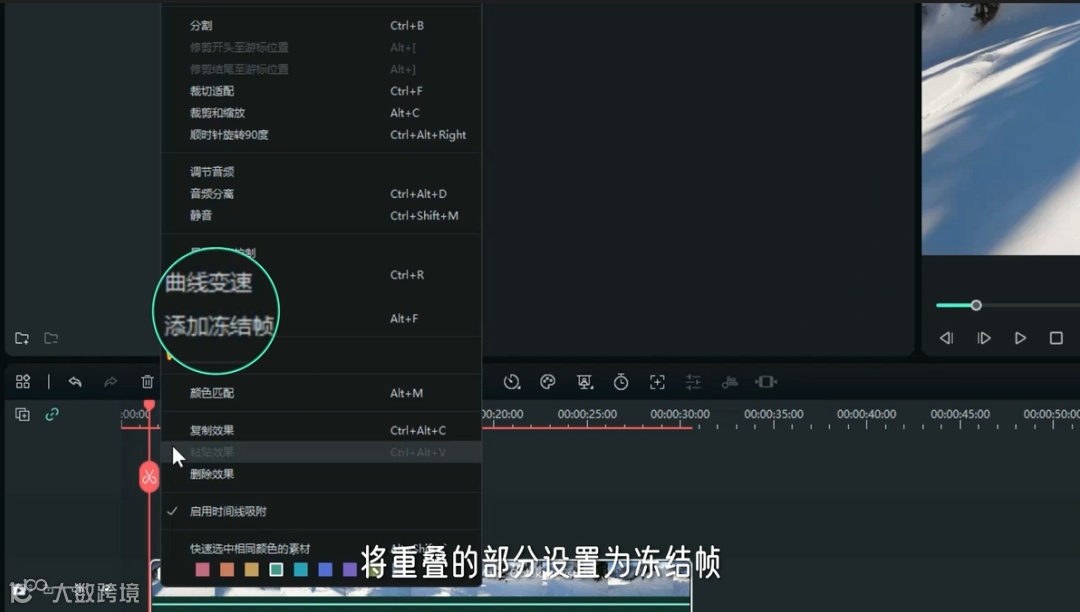Click the motion tracking crosshair icon
The height and width of the screenshot is (612, 1080).
coord(657,381)
